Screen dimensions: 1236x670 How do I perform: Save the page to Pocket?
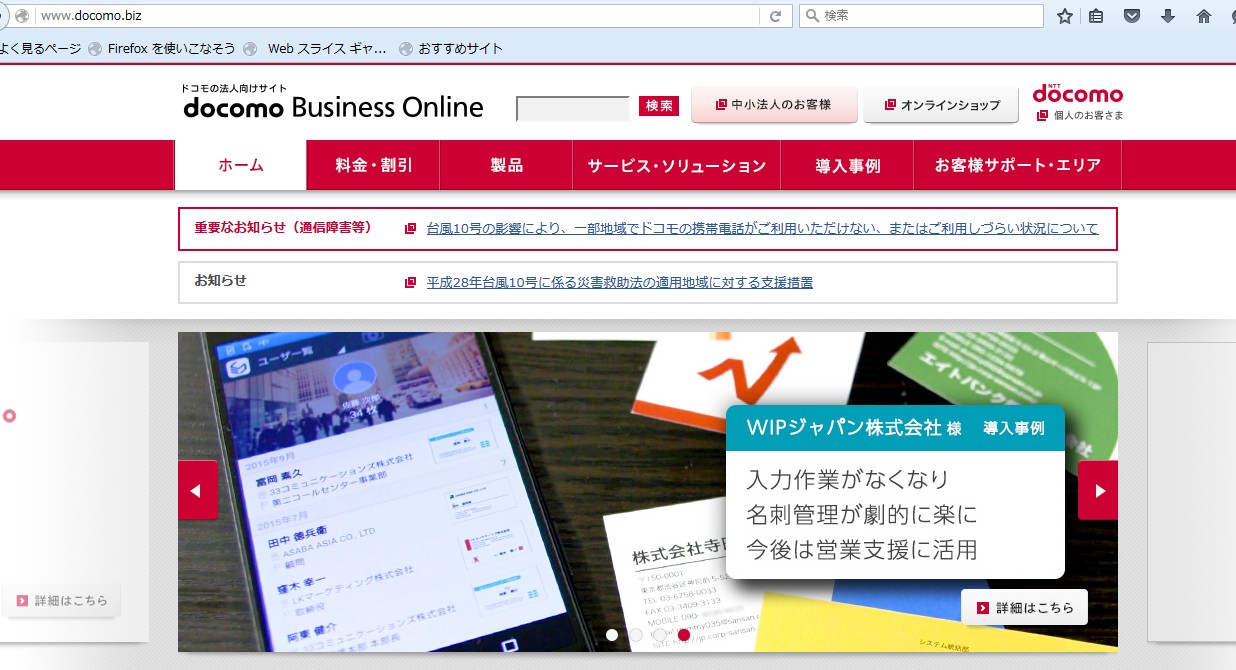1132,16
